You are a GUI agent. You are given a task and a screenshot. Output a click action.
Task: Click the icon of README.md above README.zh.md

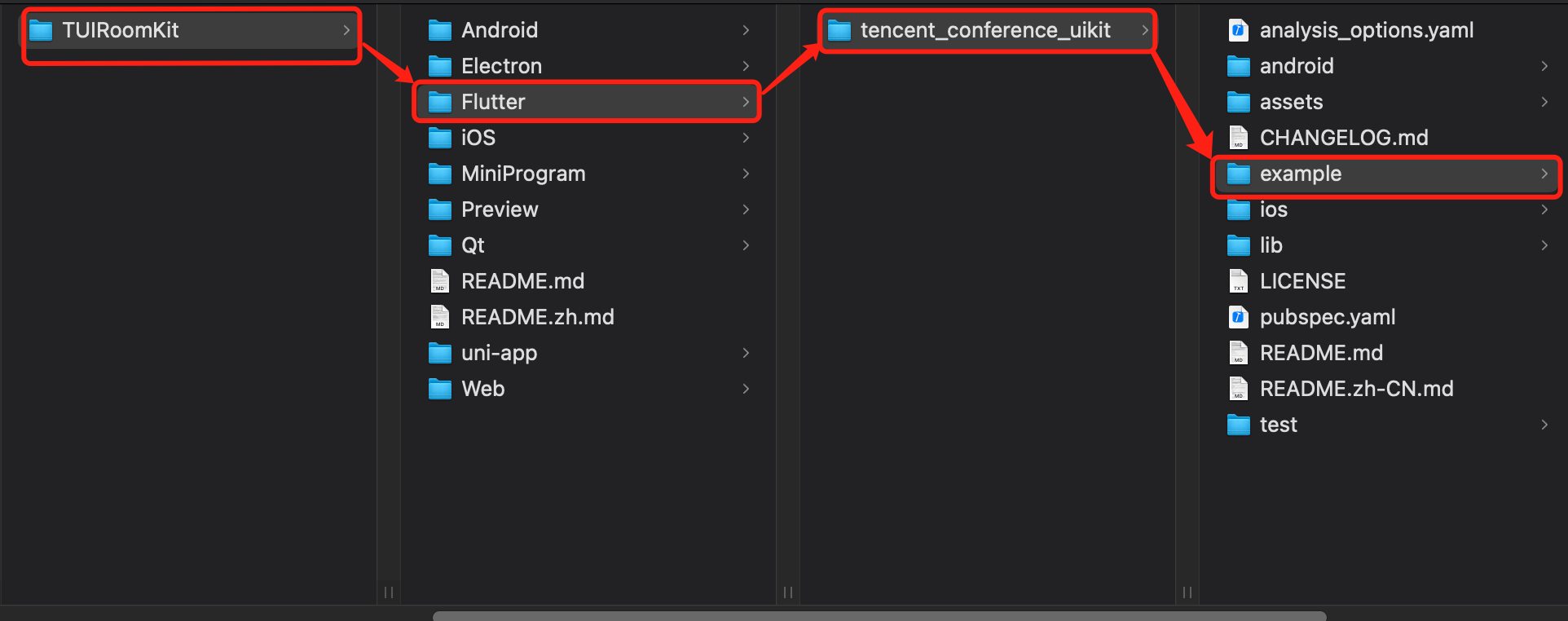(x=440, y=280)
